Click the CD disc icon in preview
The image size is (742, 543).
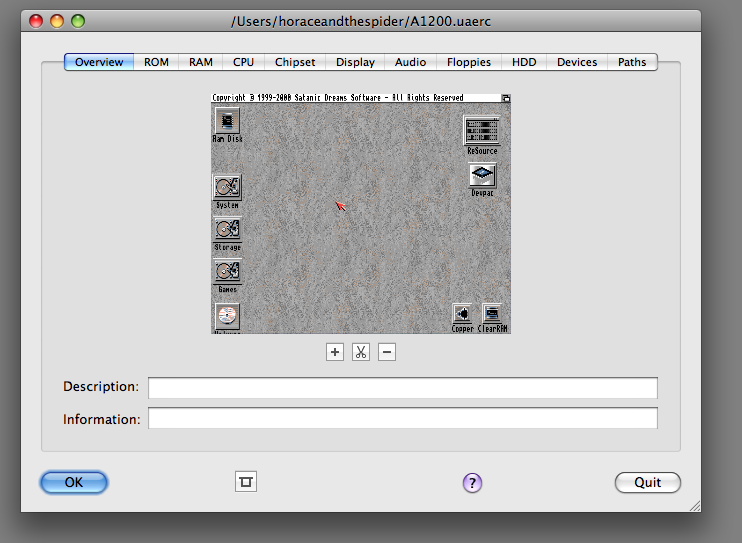228,317
